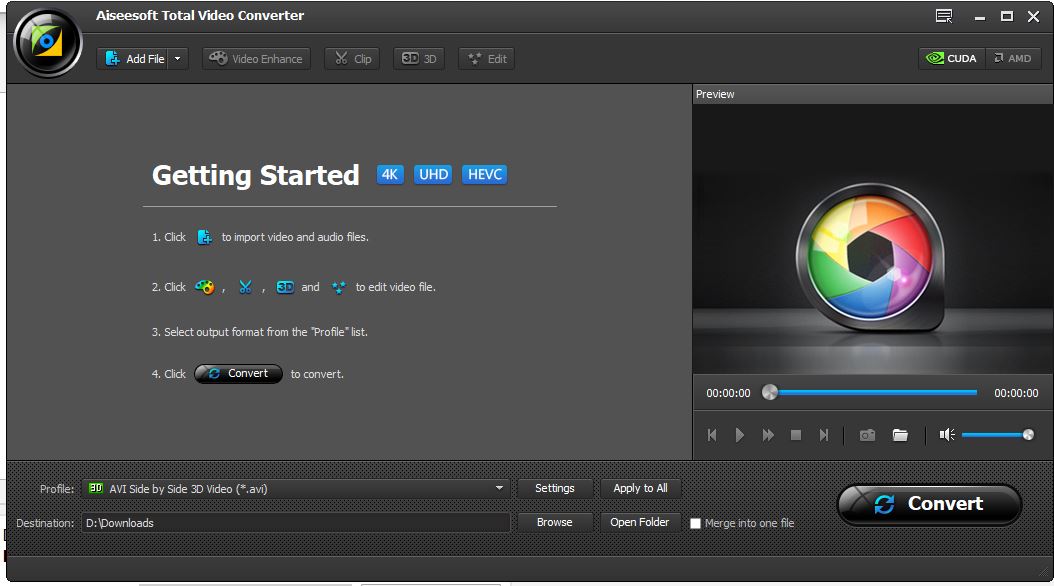Stop the preview playback
The width and height of the screenshot is (1054, 586).
(796, 435)
